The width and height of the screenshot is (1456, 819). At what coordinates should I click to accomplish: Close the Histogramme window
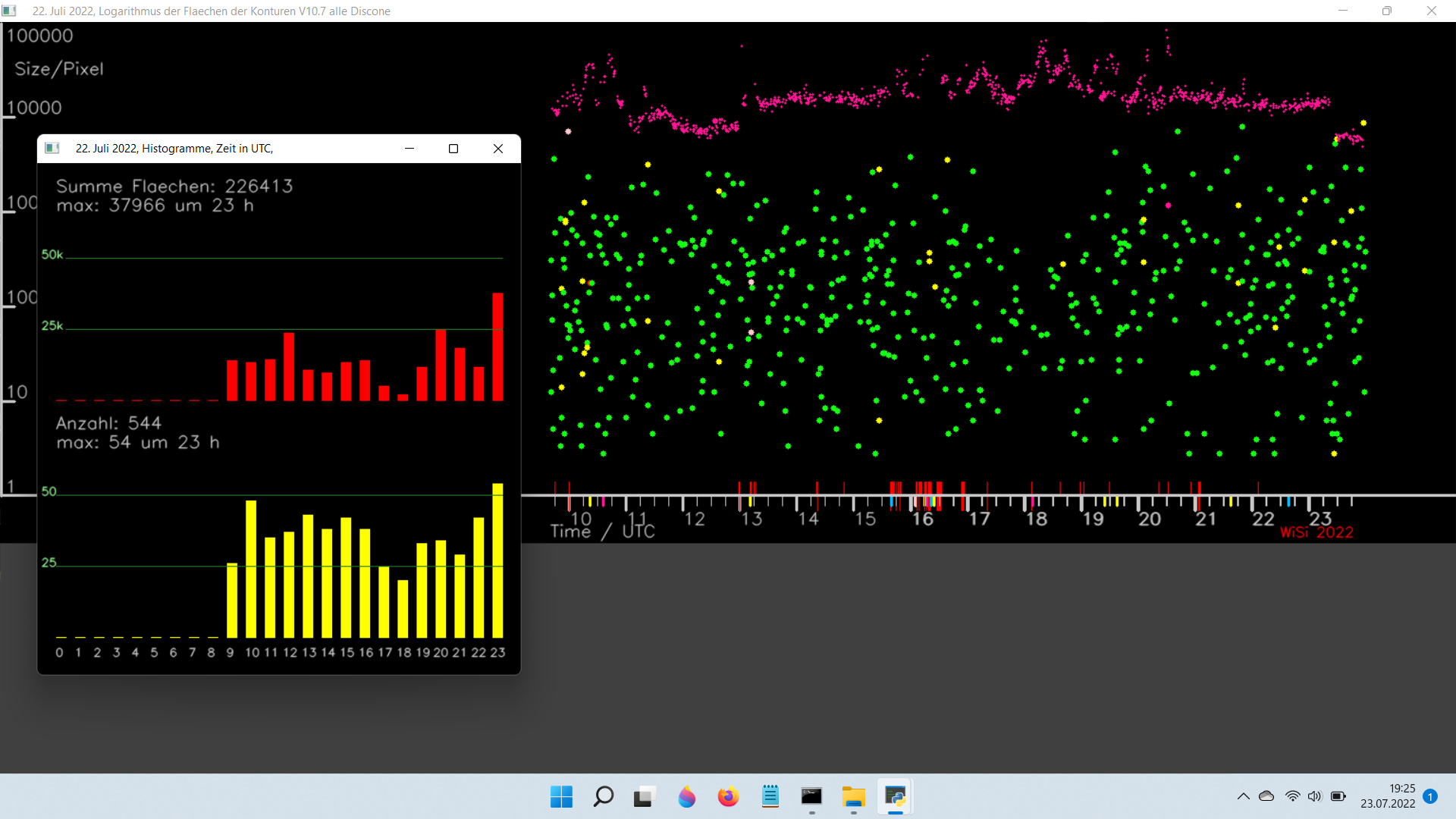(498, 149)
